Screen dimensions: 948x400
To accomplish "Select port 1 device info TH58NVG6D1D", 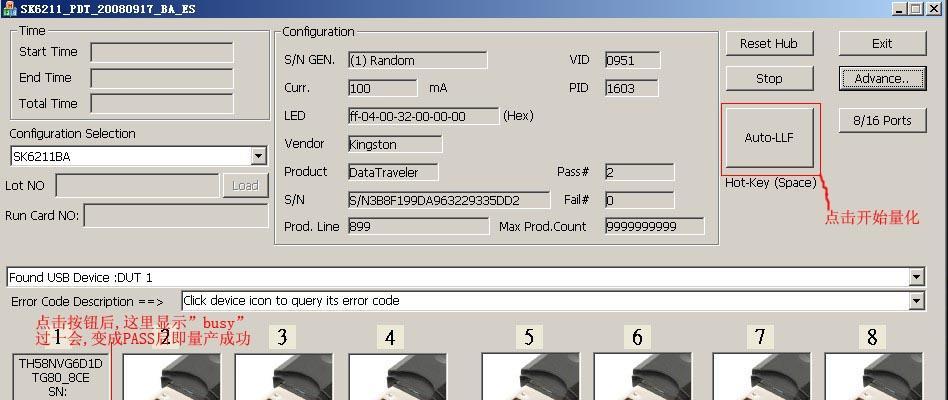I will [60, 377].
